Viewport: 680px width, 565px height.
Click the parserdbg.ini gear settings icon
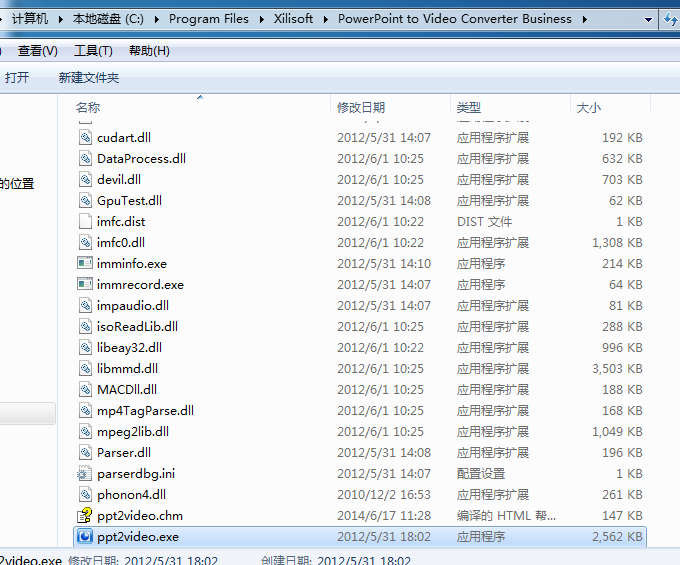(85, 474)
